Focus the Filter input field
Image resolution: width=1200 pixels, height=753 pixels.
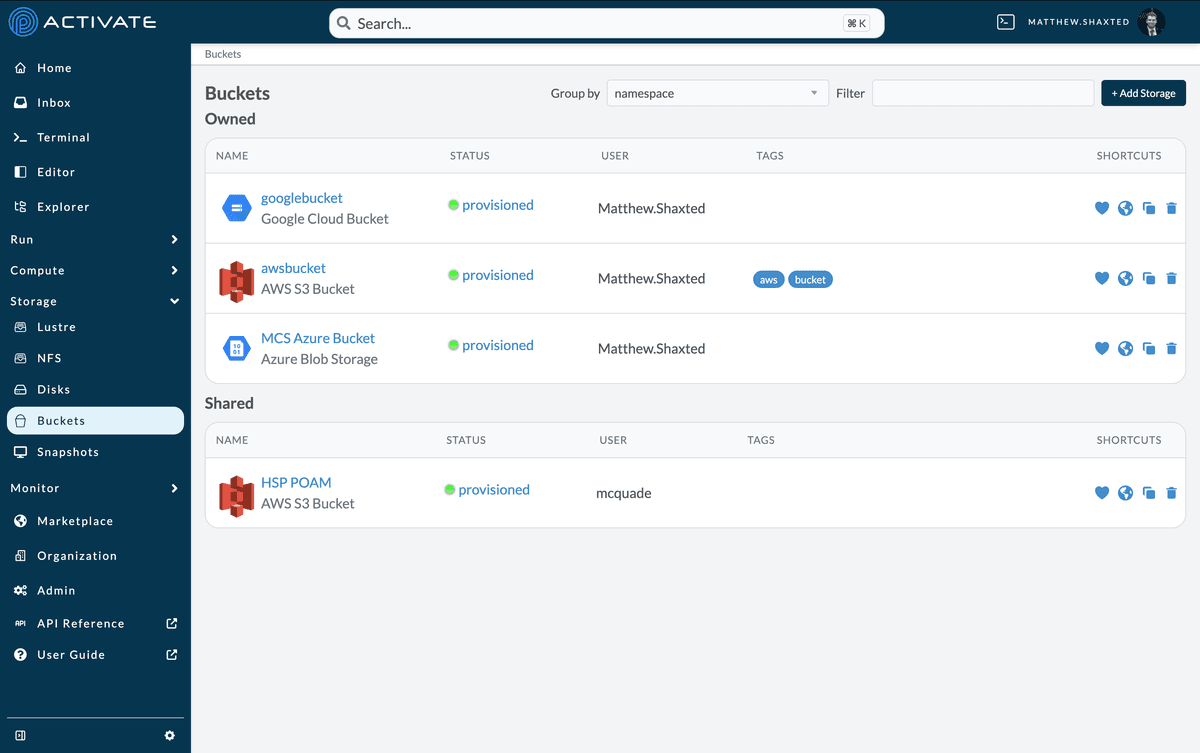pos(983,93)
